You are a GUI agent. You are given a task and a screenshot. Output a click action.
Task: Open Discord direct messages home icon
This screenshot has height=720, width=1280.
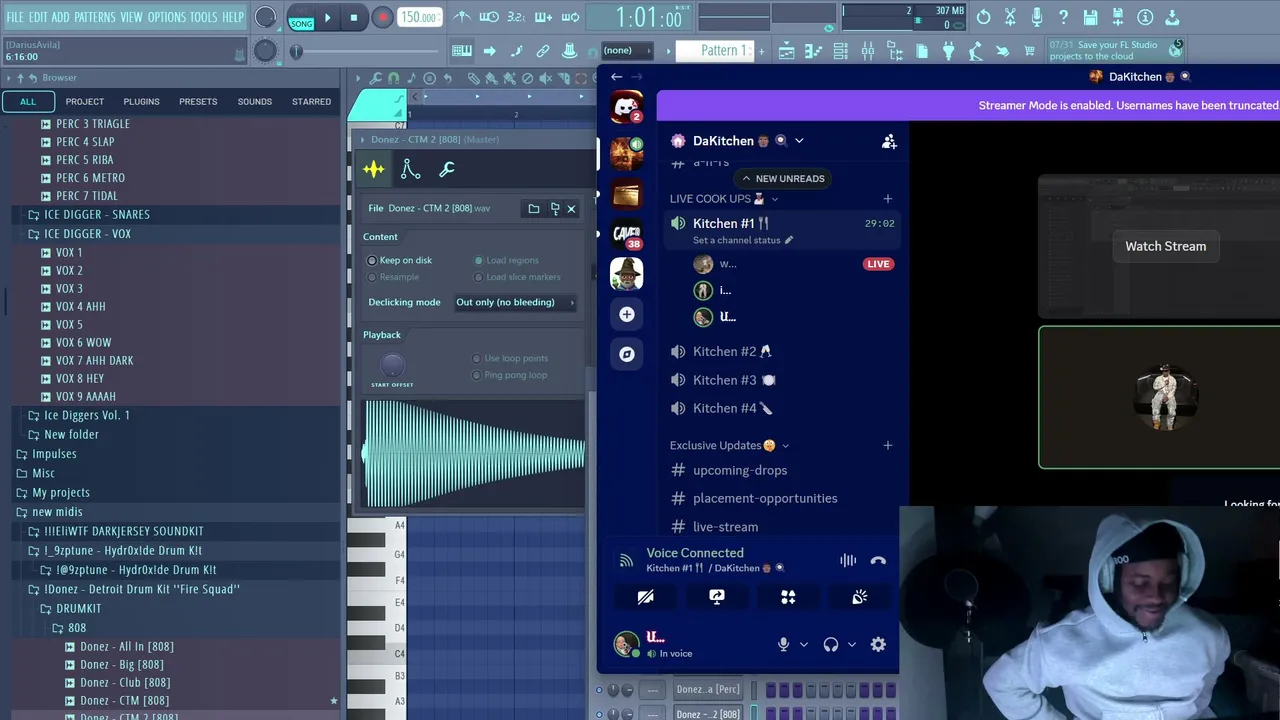627,107
